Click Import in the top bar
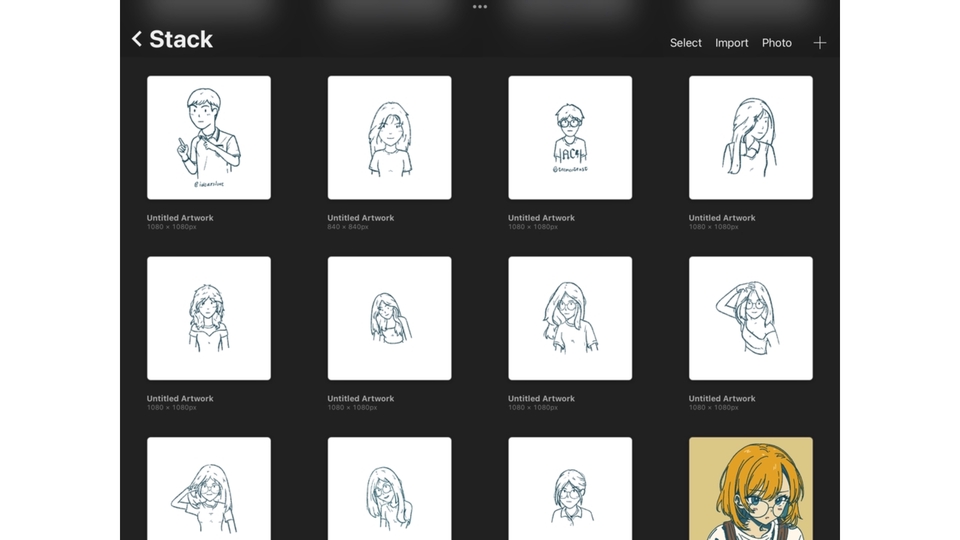960x540 pixels. coord(731,43)
